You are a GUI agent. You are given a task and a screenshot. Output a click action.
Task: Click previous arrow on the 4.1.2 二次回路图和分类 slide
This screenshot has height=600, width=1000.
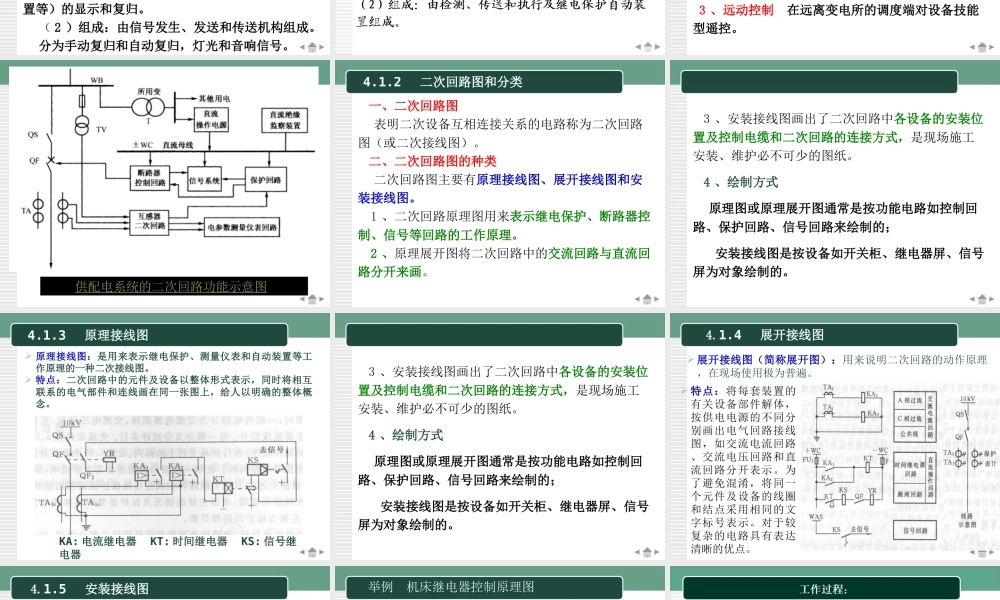637,300
